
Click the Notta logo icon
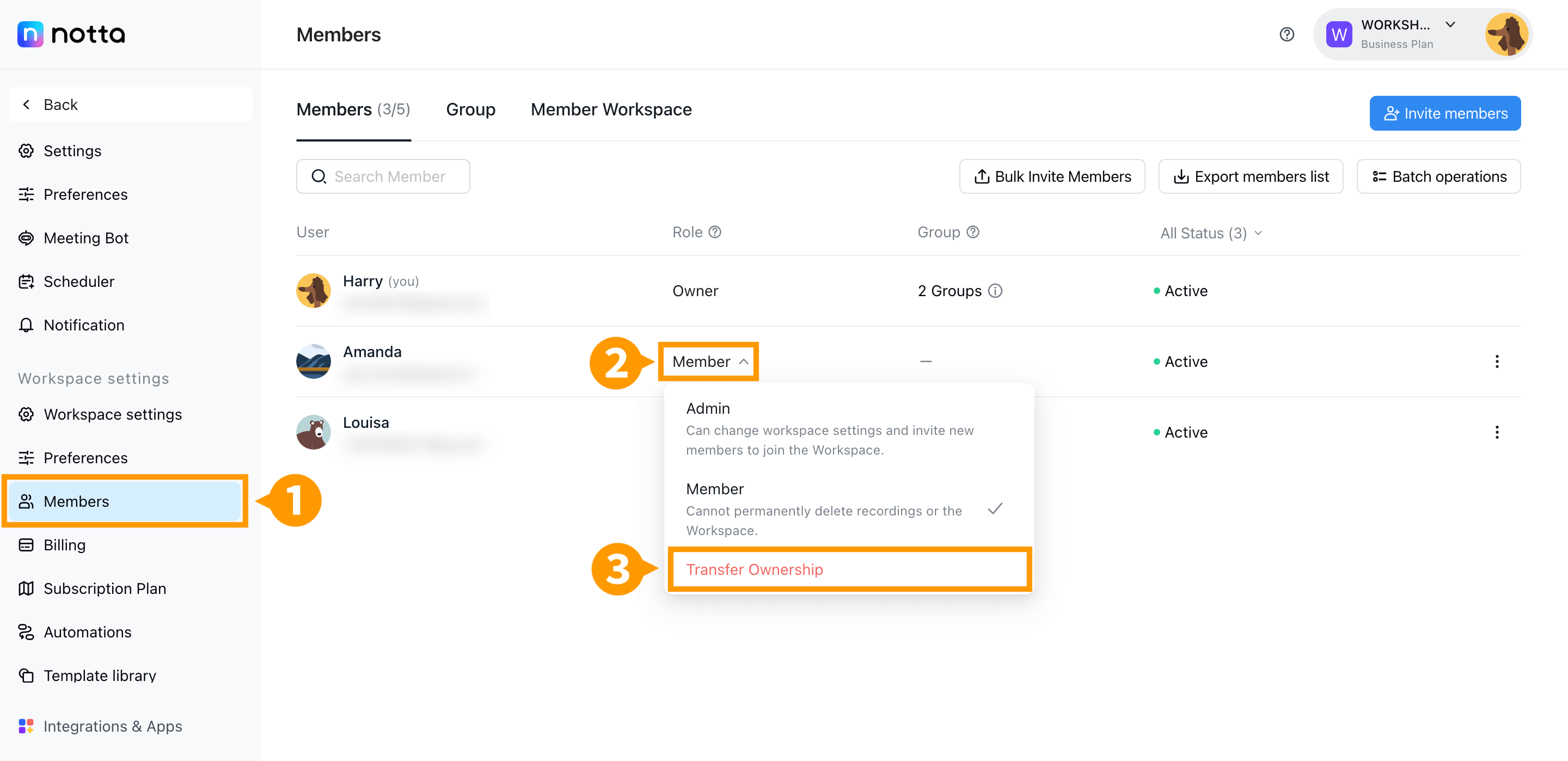30,34
